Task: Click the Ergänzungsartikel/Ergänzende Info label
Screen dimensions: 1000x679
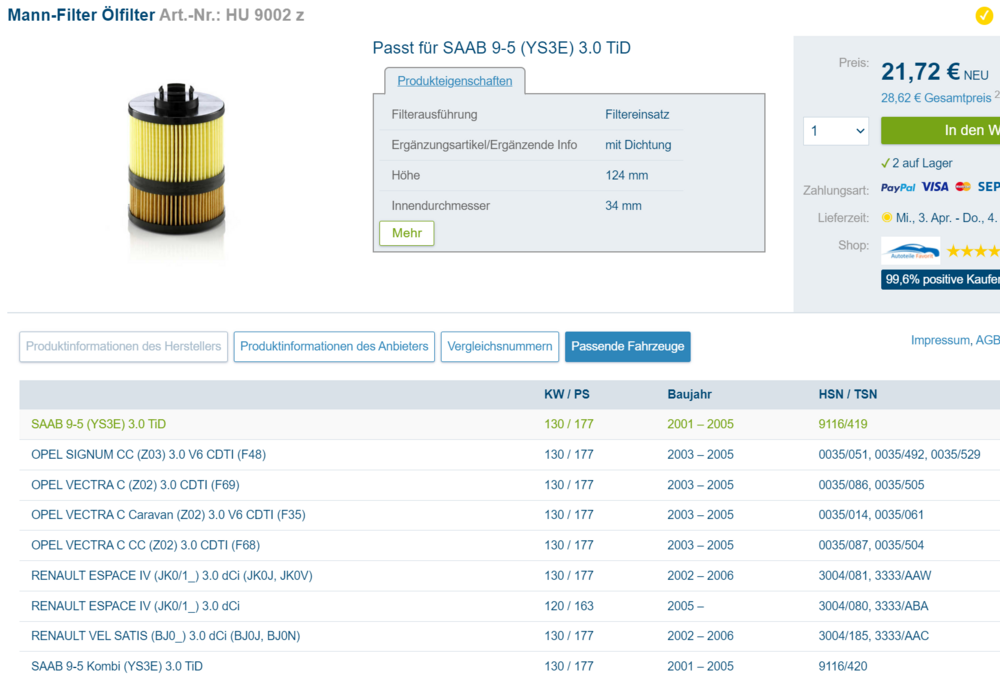Action: click(484, 145)
